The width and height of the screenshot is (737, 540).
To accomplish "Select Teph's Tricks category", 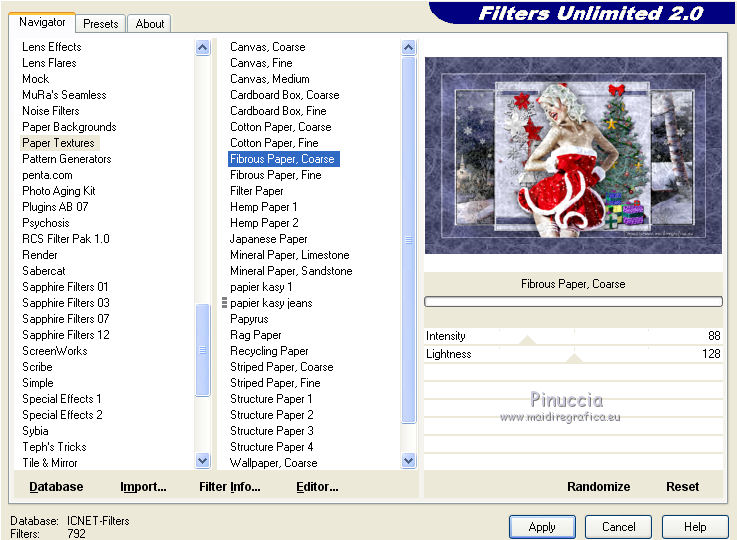I will (55, 447).
